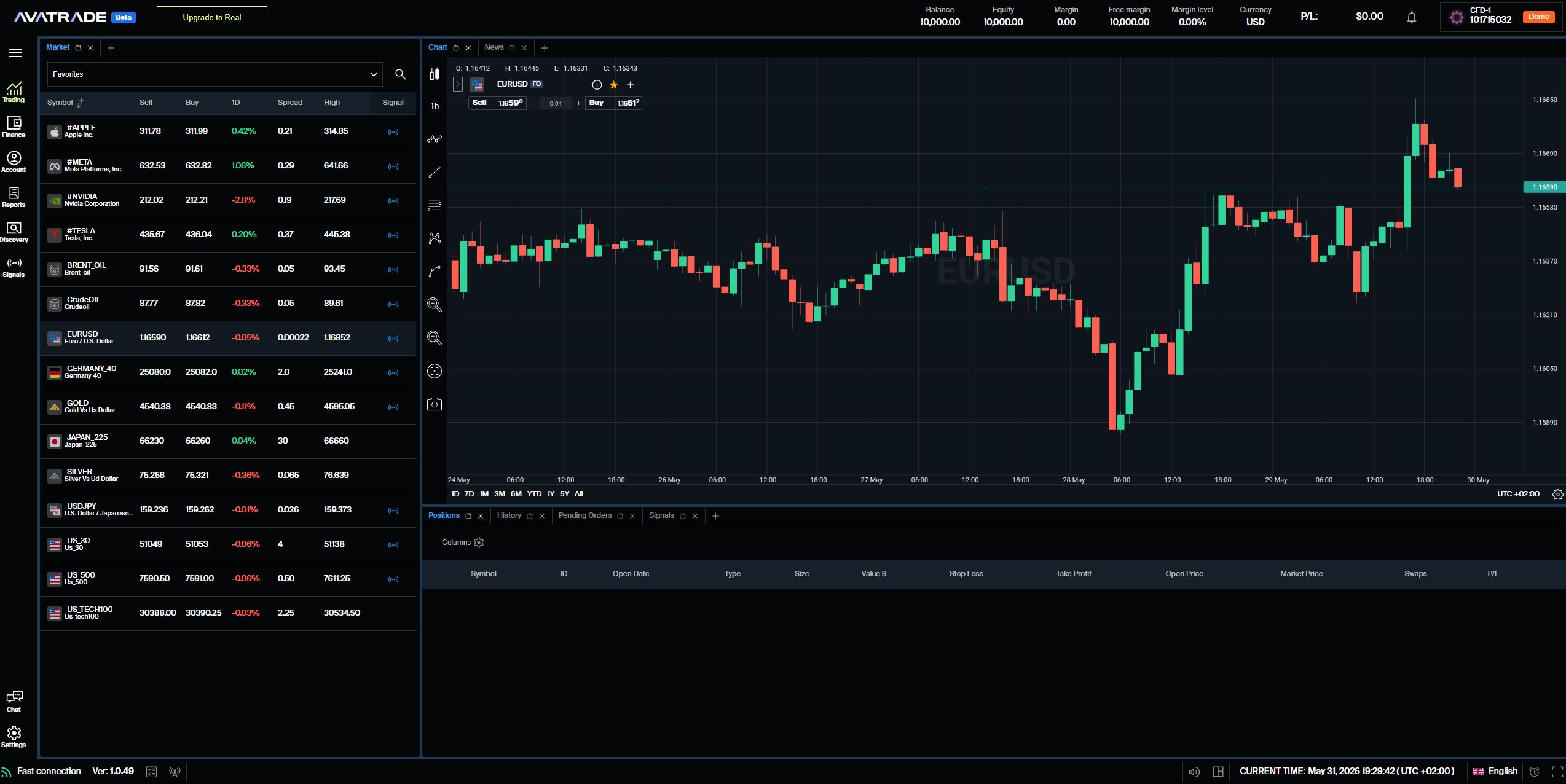This screenshot has height=784, width=1566.
Task: Take chart screenshot with camera icon
Action: pyautogui.click(x=435, y=404)
